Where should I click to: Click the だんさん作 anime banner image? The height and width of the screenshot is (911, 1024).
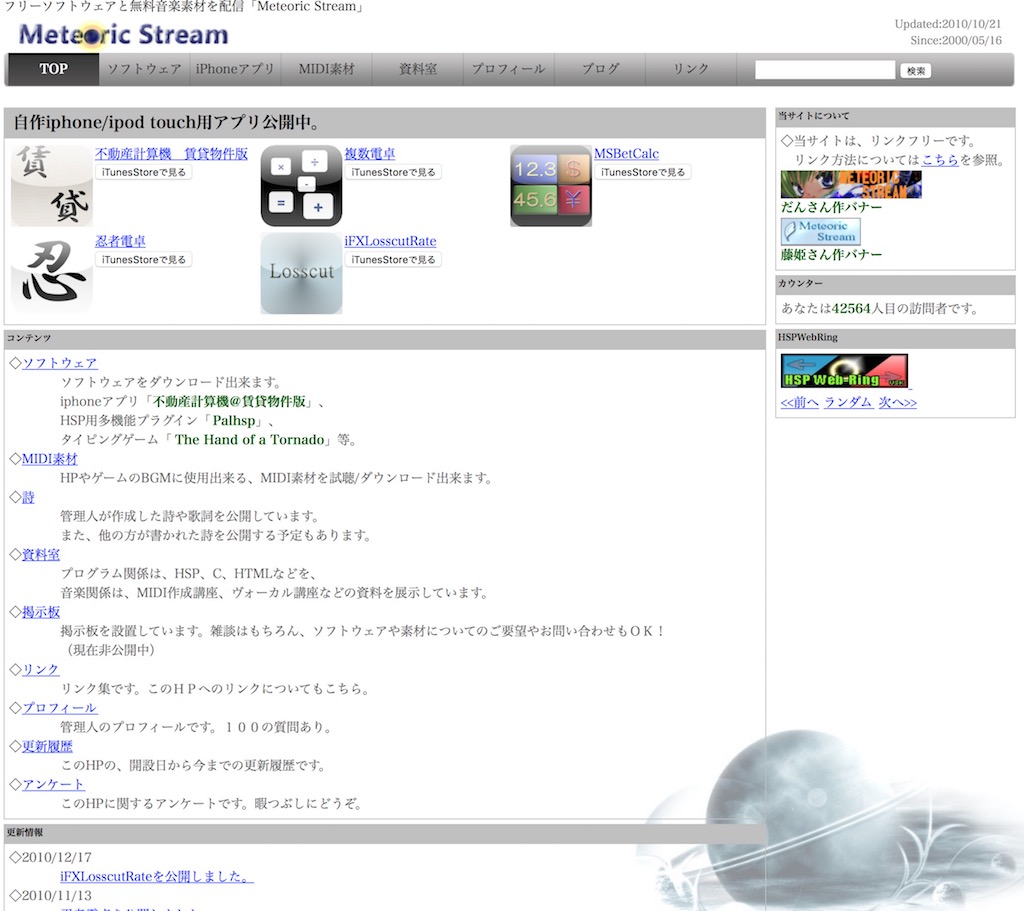pos(851,184)
